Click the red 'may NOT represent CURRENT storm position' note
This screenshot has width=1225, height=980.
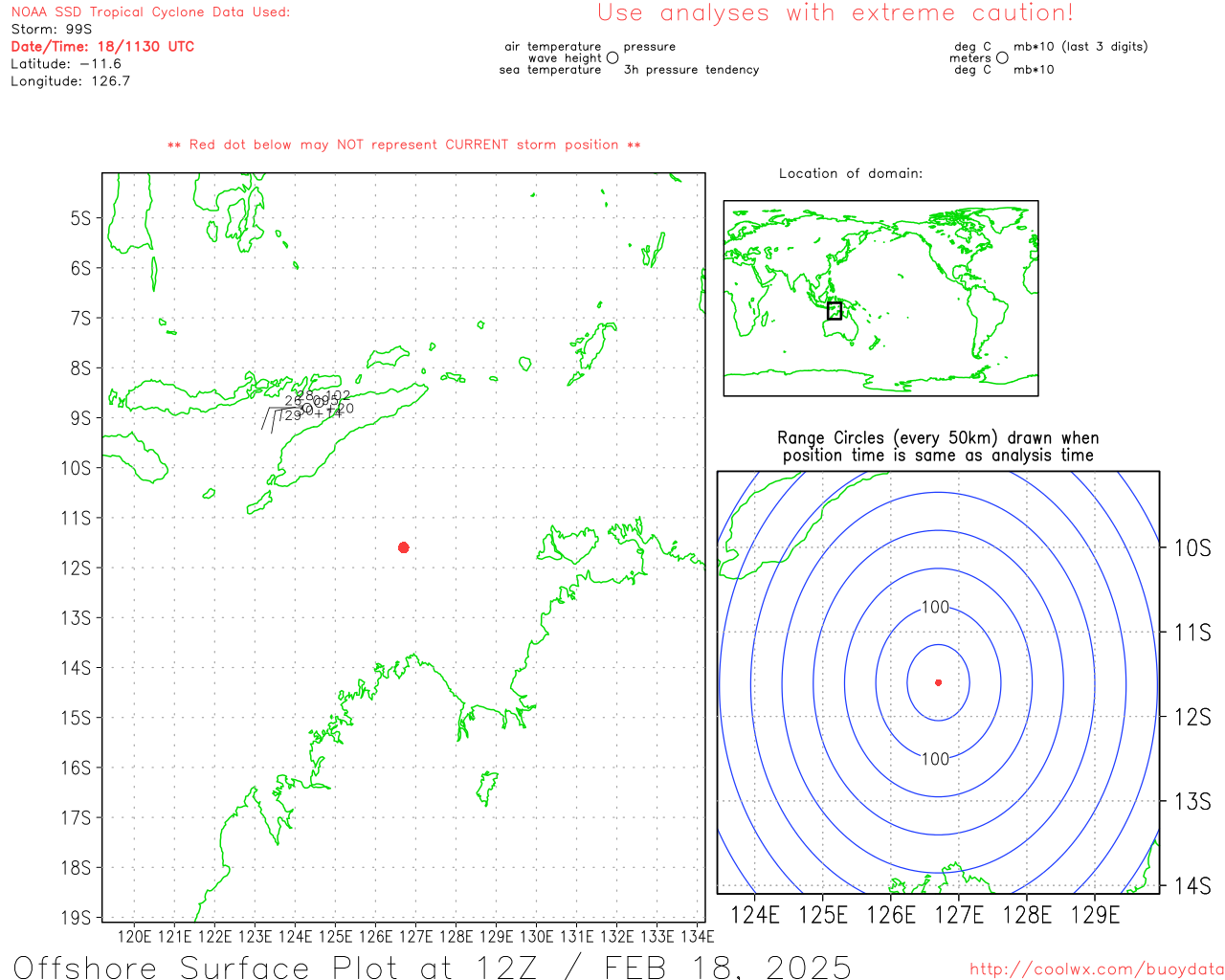pyautogui.click(x=404, y=145)
